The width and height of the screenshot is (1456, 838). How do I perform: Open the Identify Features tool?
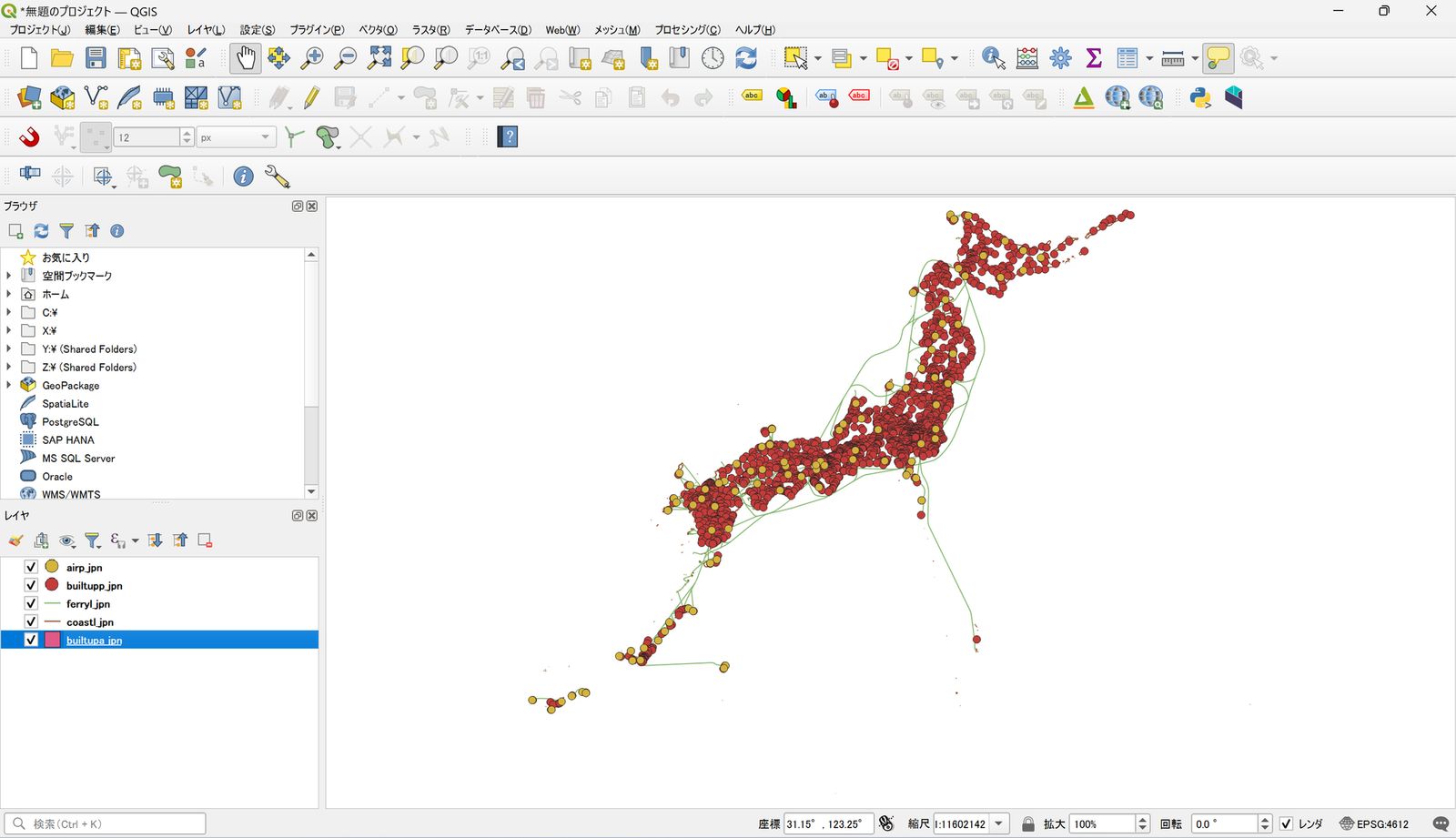click(994, 58)
